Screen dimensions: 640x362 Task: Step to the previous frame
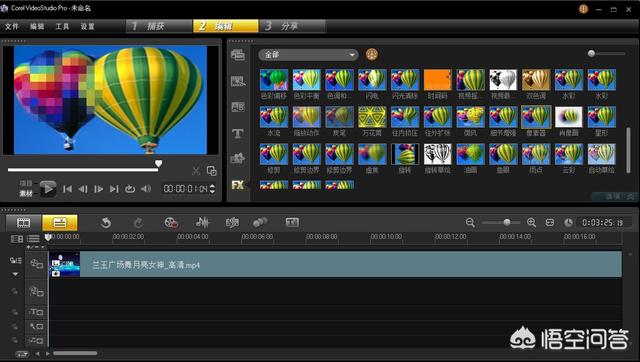point(83,189)
